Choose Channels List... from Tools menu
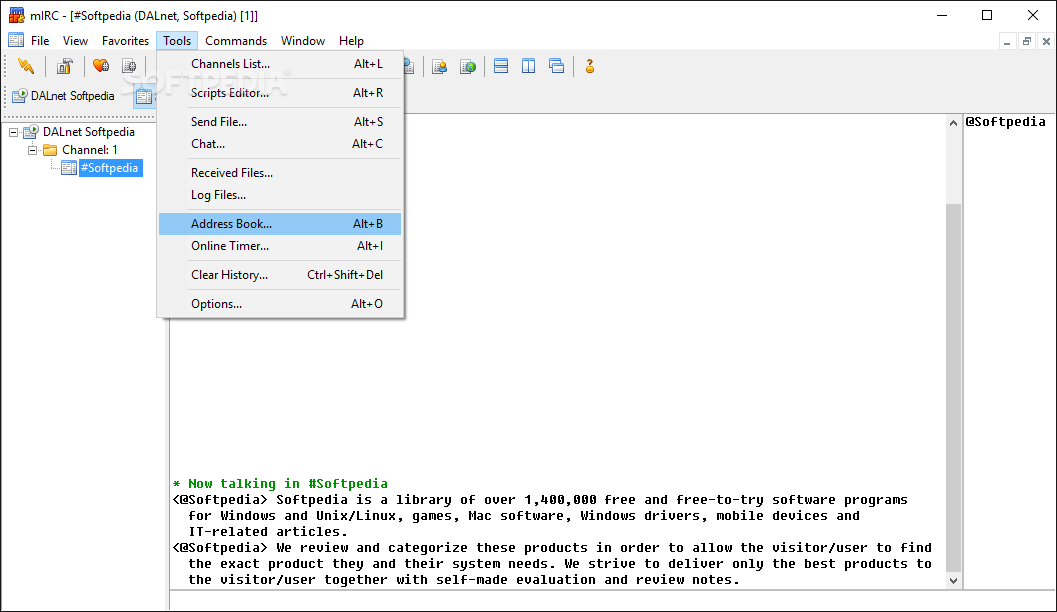Screen dimensions: 1057x612 280,64
